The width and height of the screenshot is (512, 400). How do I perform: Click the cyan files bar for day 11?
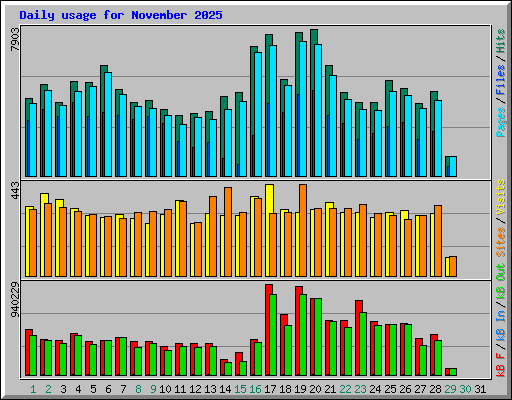click(x=183, y=150)
